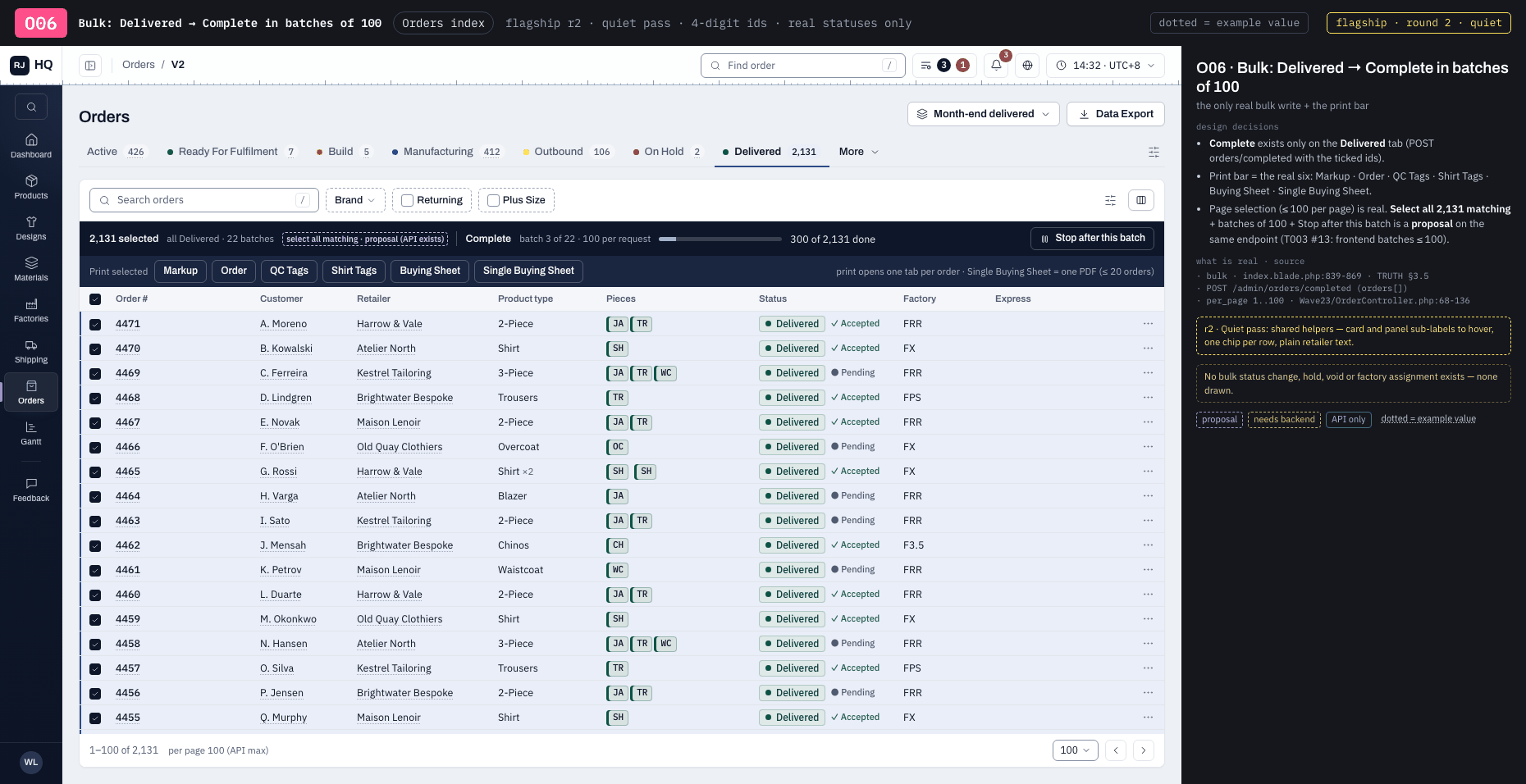Open the WL user avatar

click(31, 762)
